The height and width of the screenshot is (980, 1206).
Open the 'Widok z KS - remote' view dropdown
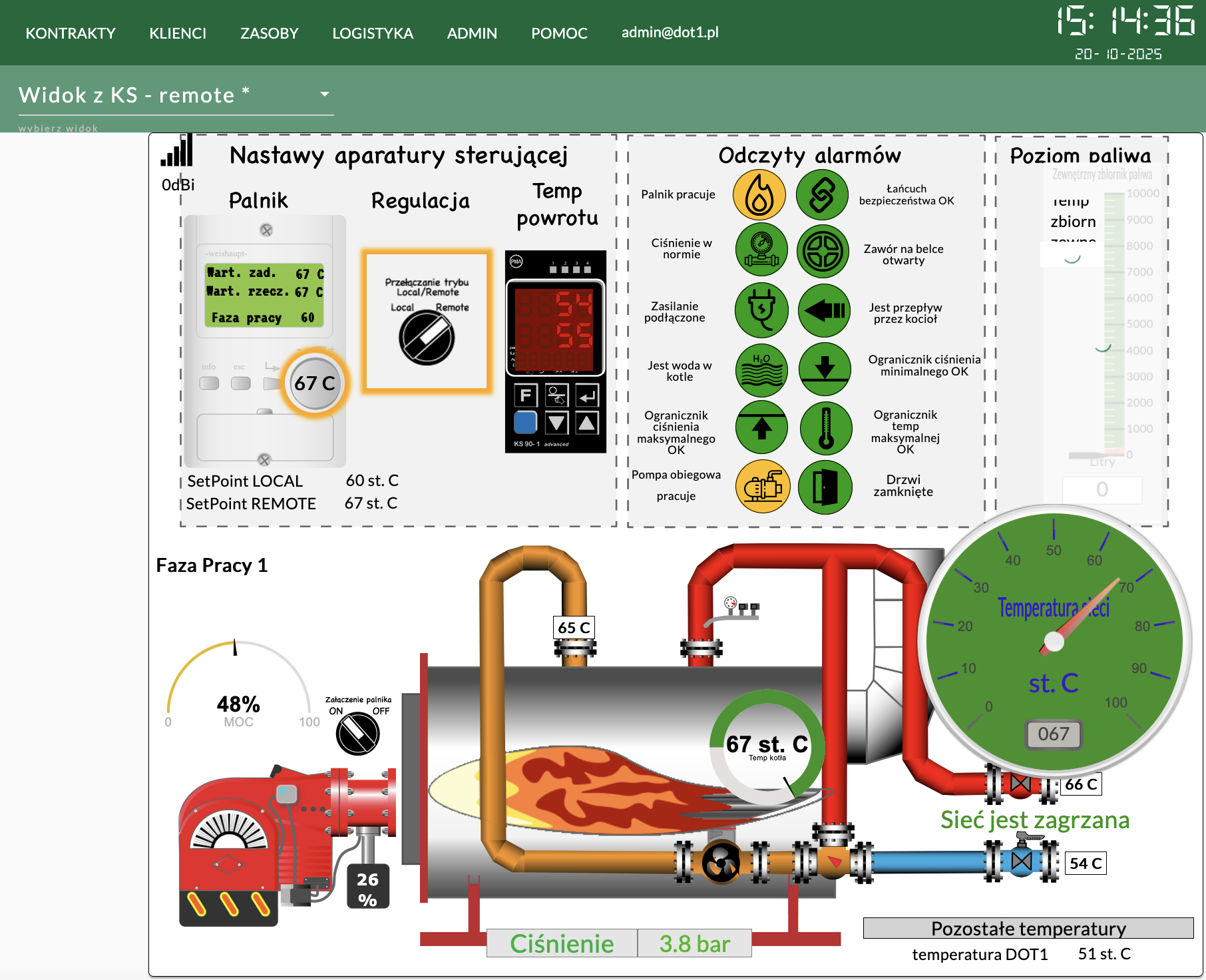pyautogui.click(x=324, y=95)
